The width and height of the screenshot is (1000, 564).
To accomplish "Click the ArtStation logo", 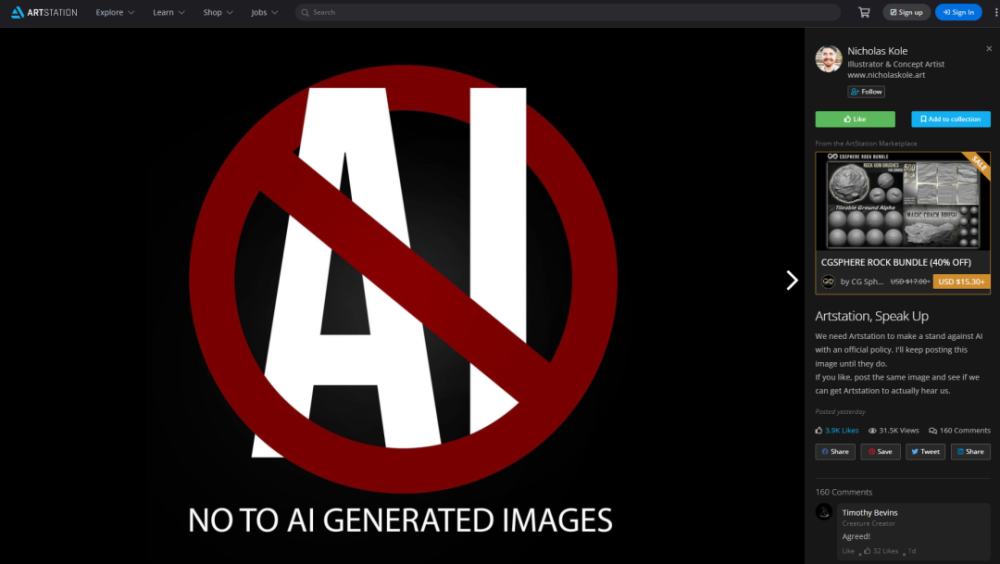I will point(44,12).
